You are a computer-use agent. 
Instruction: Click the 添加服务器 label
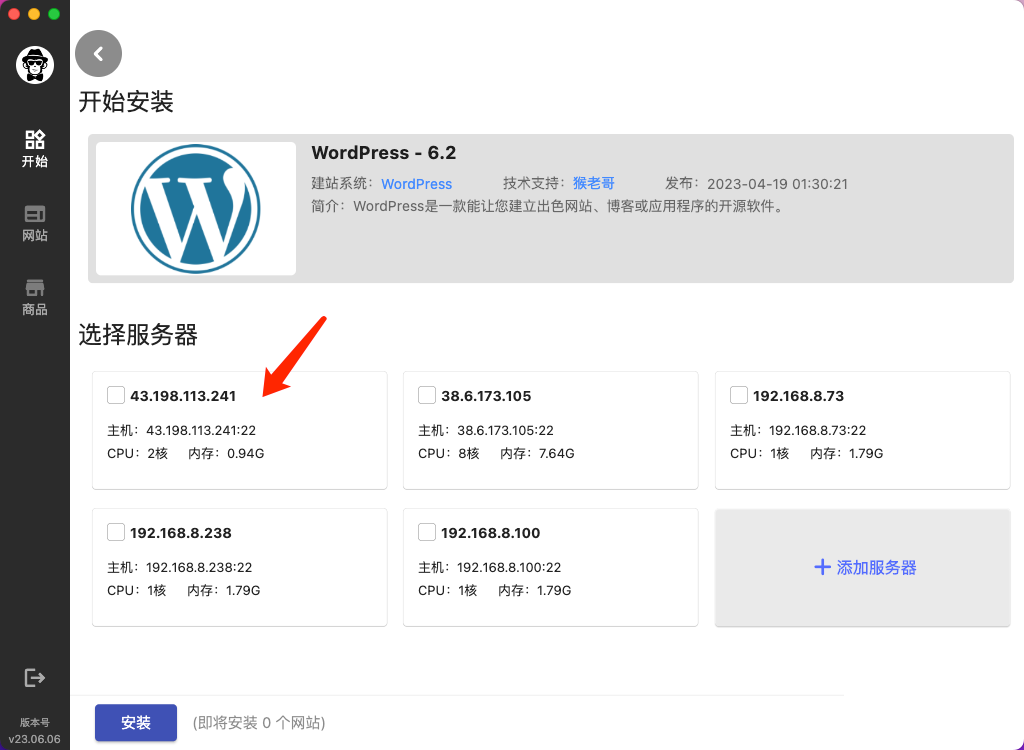coord(876,567)
